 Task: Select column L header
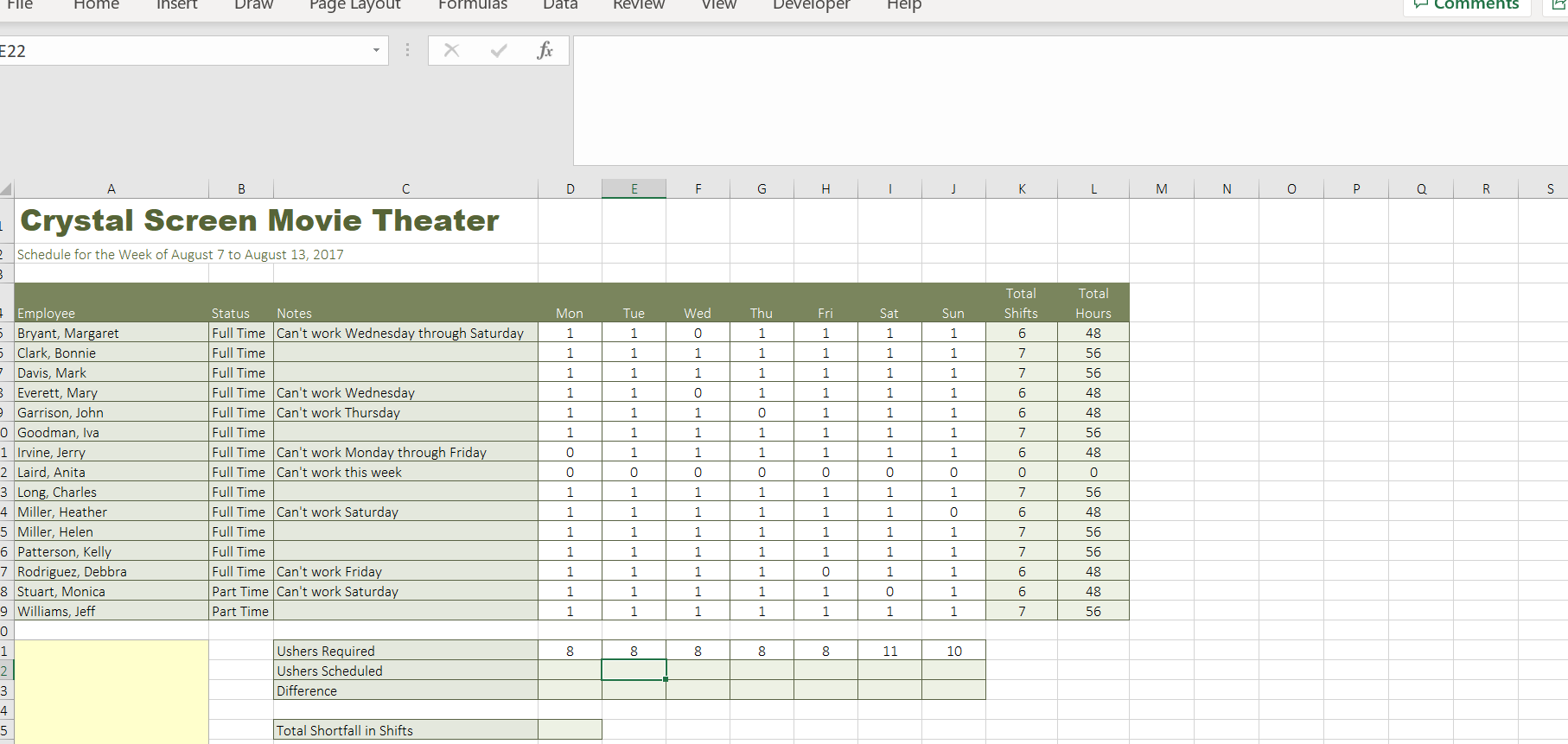1093,188
